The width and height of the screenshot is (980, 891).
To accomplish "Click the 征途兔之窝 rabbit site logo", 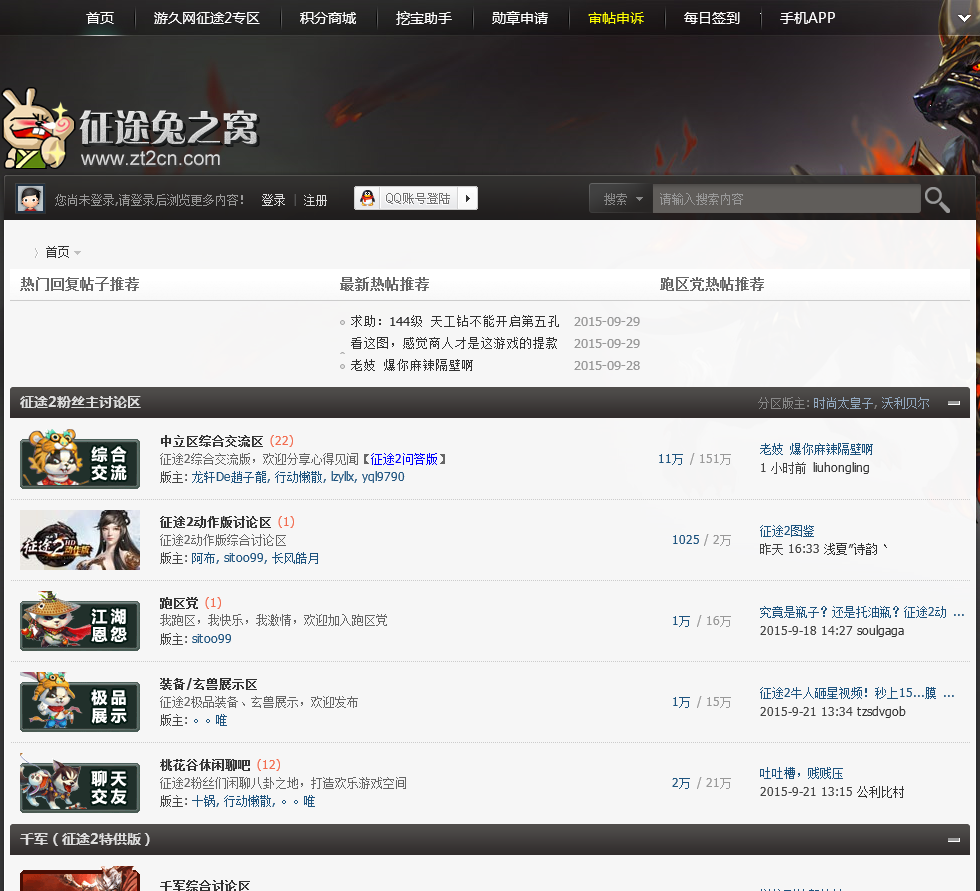I will pos(130,129).
